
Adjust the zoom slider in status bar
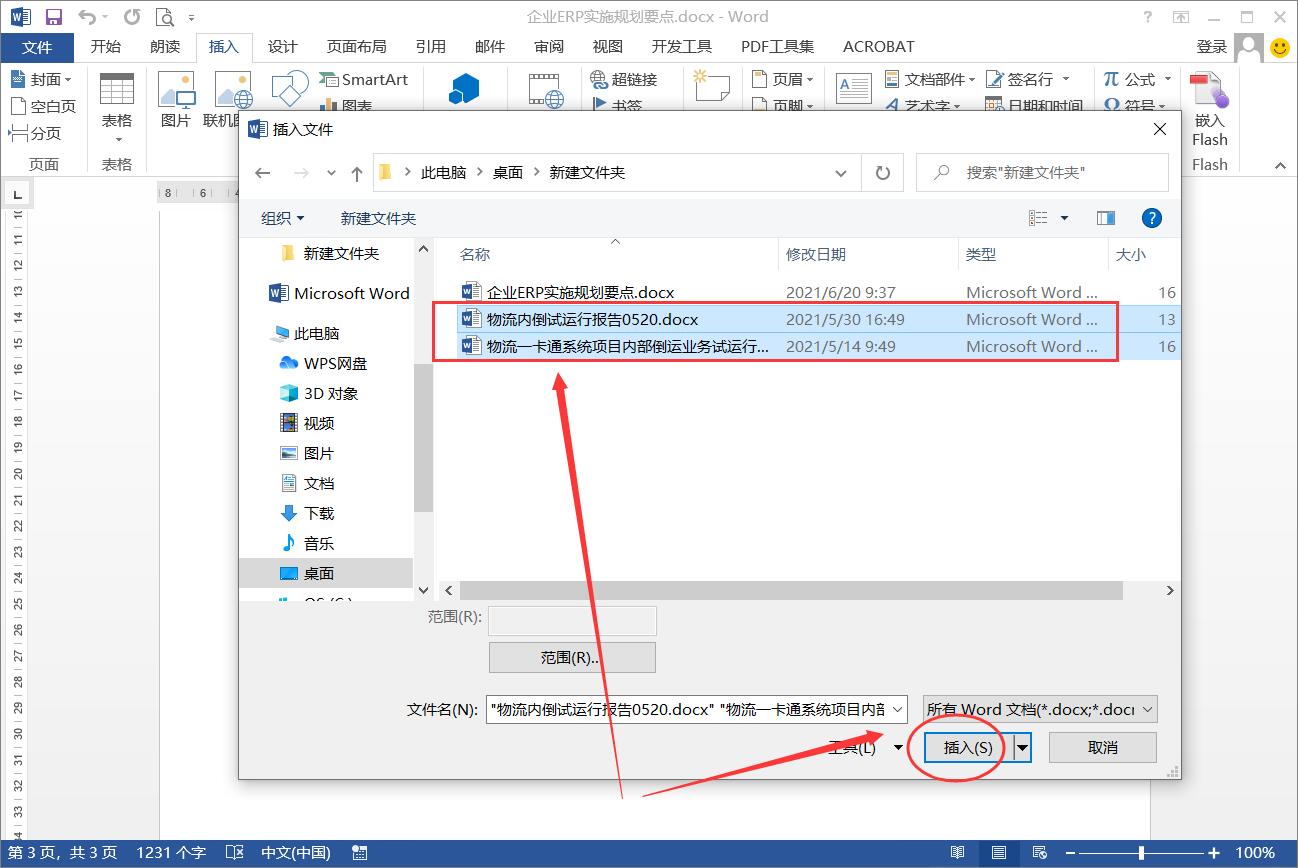1142,853
